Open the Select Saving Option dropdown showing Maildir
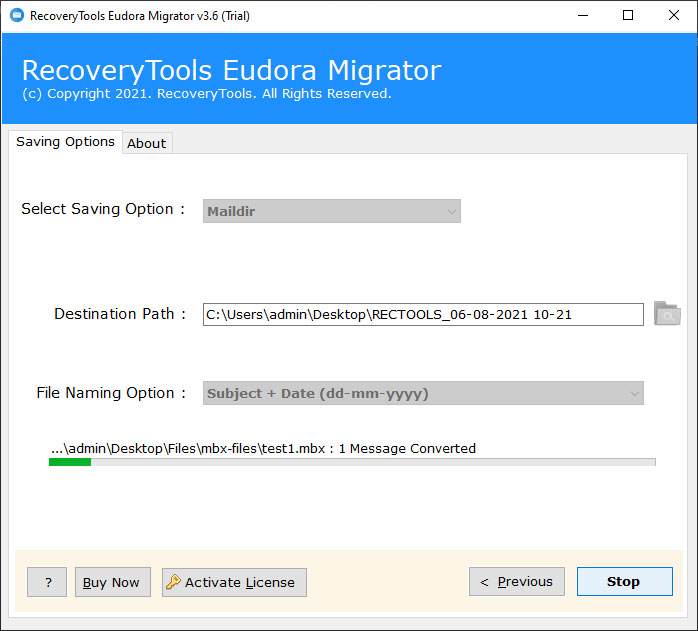 click(332, 211)
